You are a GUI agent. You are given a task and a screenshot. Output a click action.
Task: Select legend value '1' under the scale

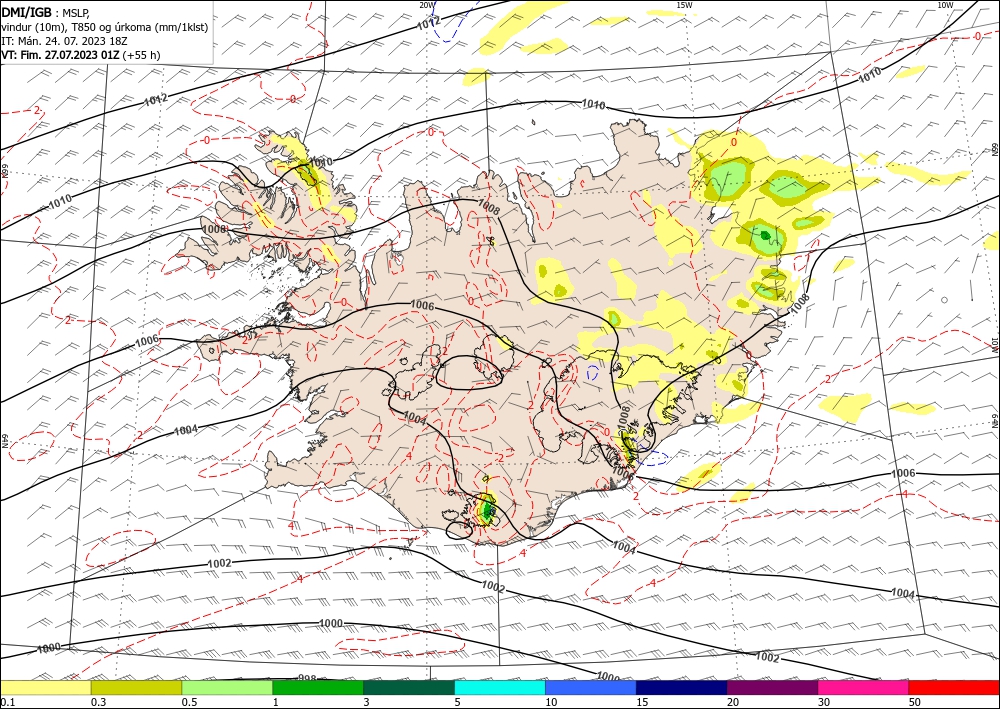click(x=276, y=702)
